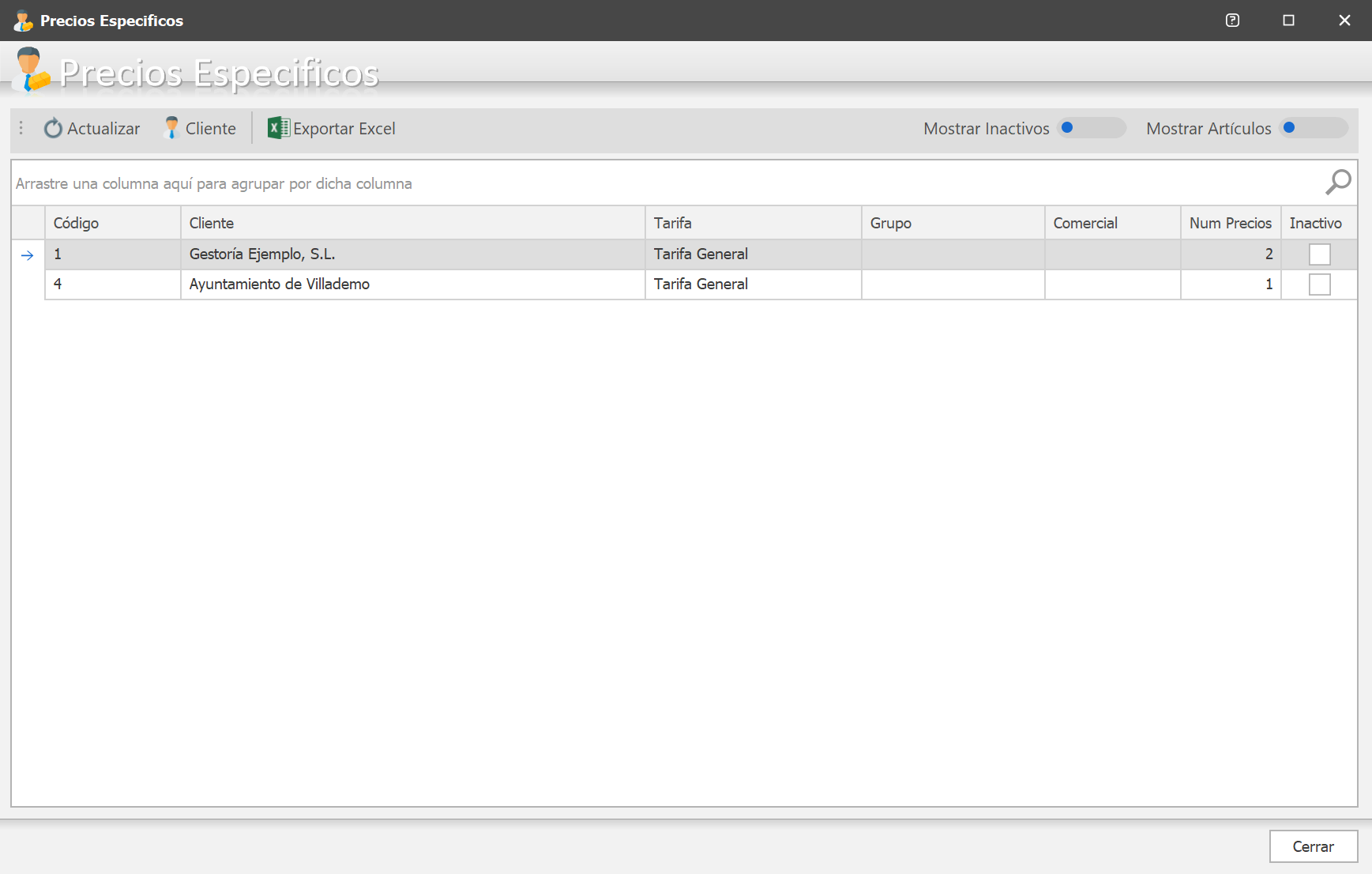Toggle the Mostrar Inactivos switch
Screen dimensions: 1372x874
click(x=1092, y=128)
